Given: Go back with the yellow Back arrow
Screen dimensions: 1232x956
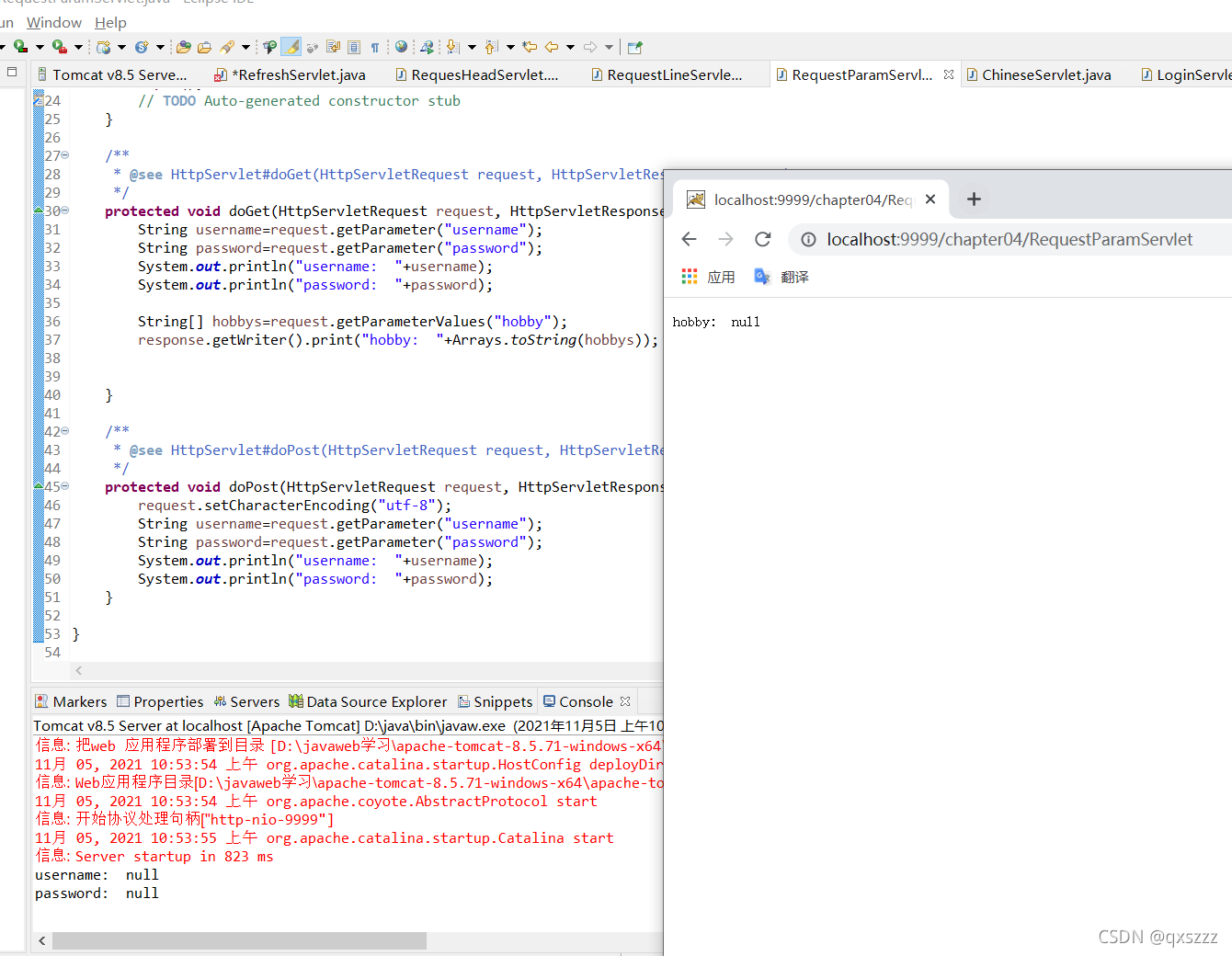Looking at the screenshot, I should tap(552, 47).
